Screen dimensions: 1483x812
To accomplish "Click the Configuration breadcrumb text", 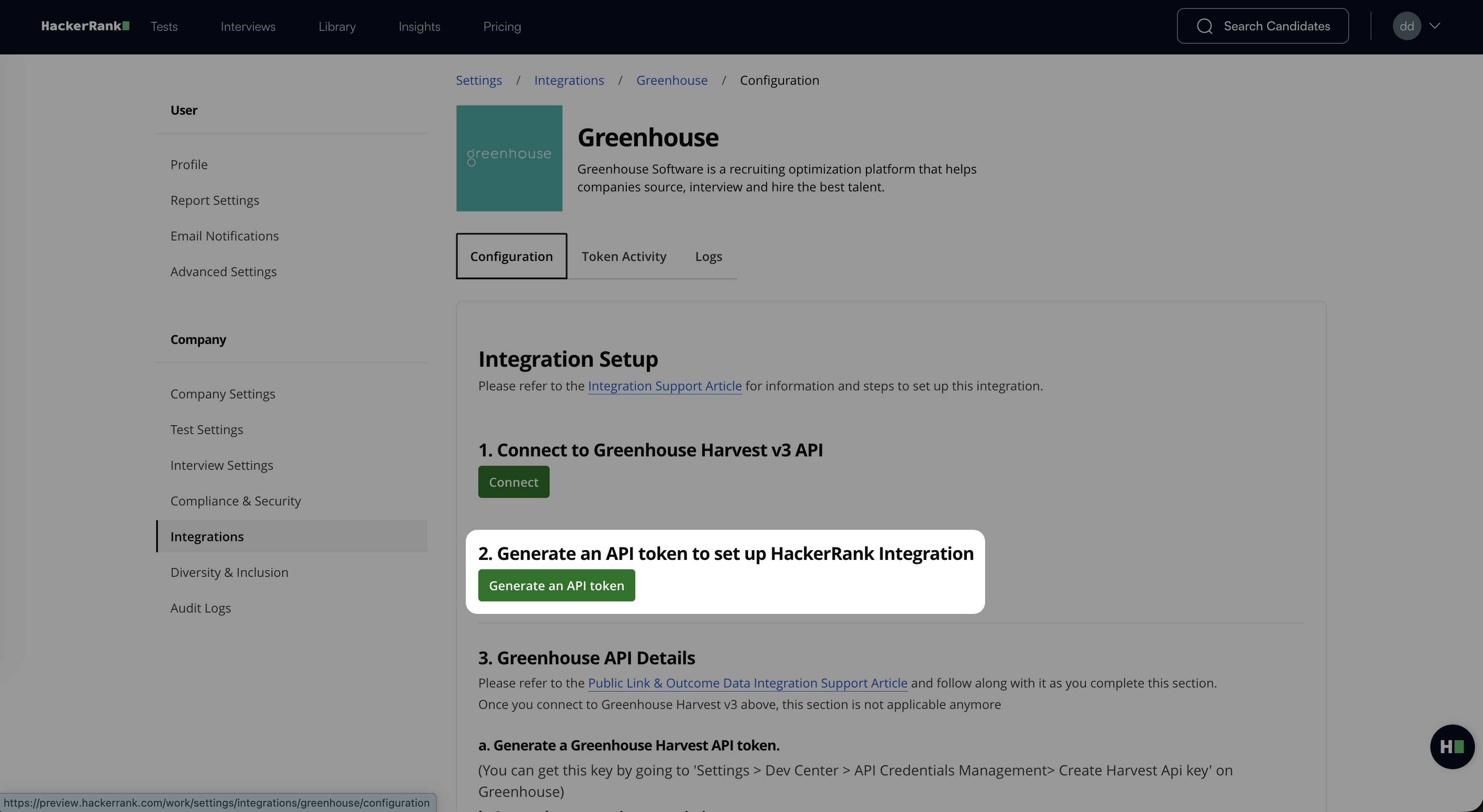I will (x=779, y=80).
